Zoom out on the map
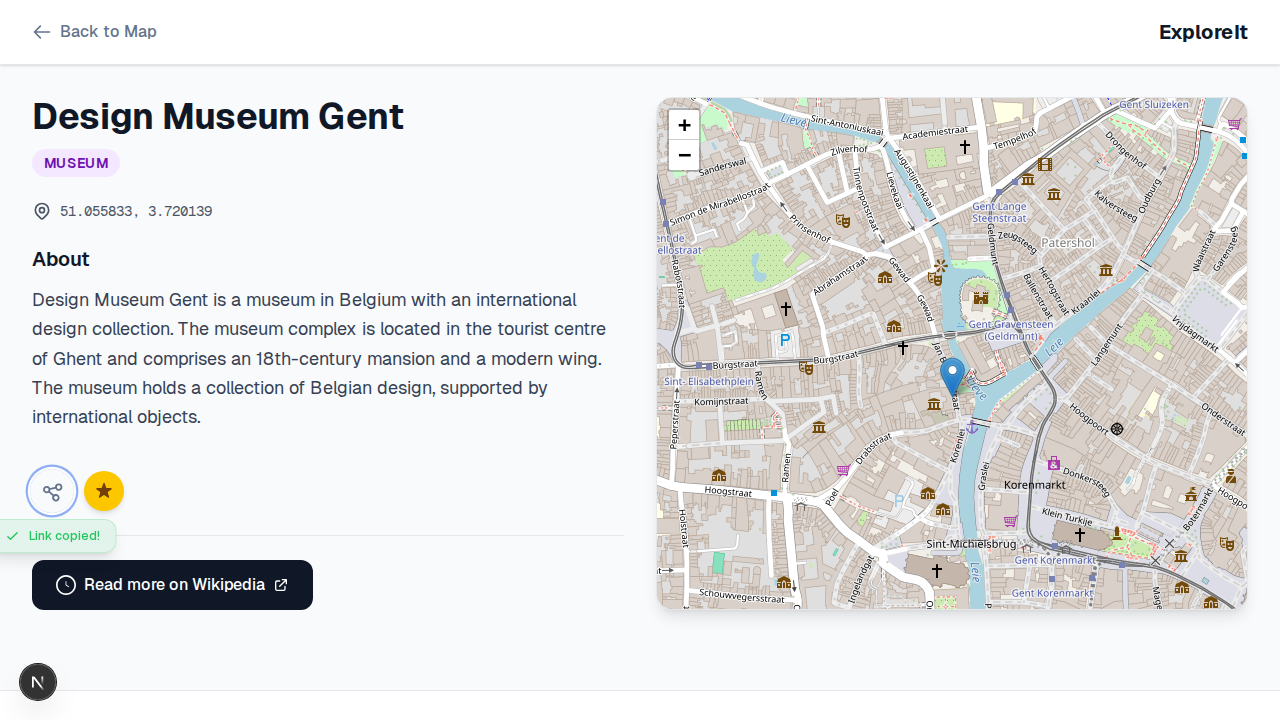1280x720 pixels. (x=684, y=155)
